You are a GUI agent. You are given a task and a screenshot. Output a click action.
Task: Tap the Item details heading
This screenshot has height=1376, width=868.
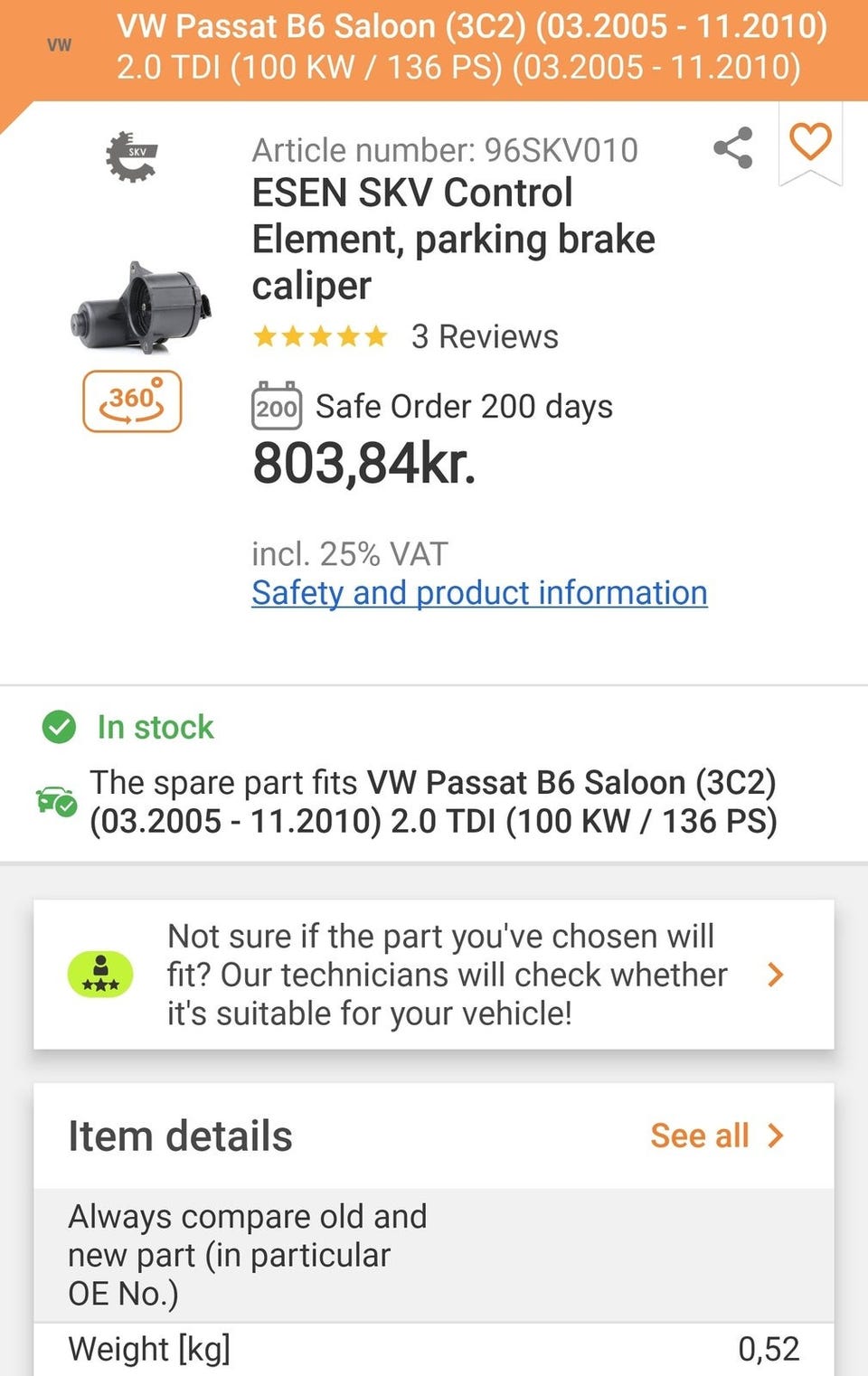pyautogui.click(x=180, y=1136)
